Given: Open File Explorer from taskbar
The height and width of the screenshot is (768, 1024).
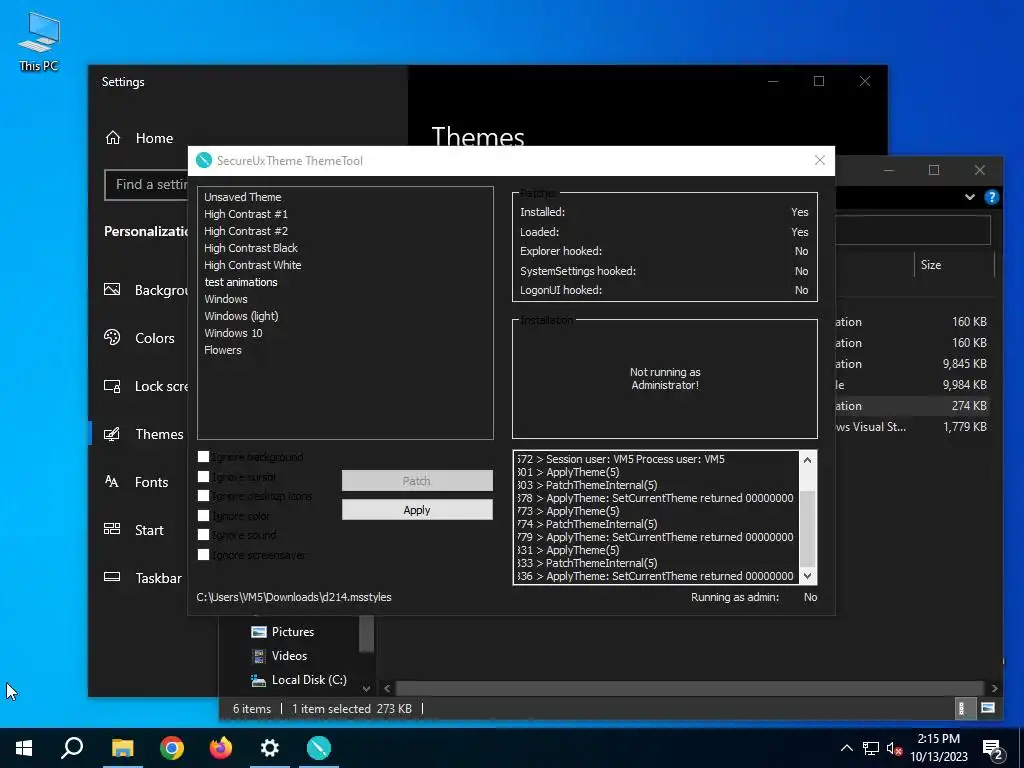Looking at the screenshot, I should (x=122, y=748).
